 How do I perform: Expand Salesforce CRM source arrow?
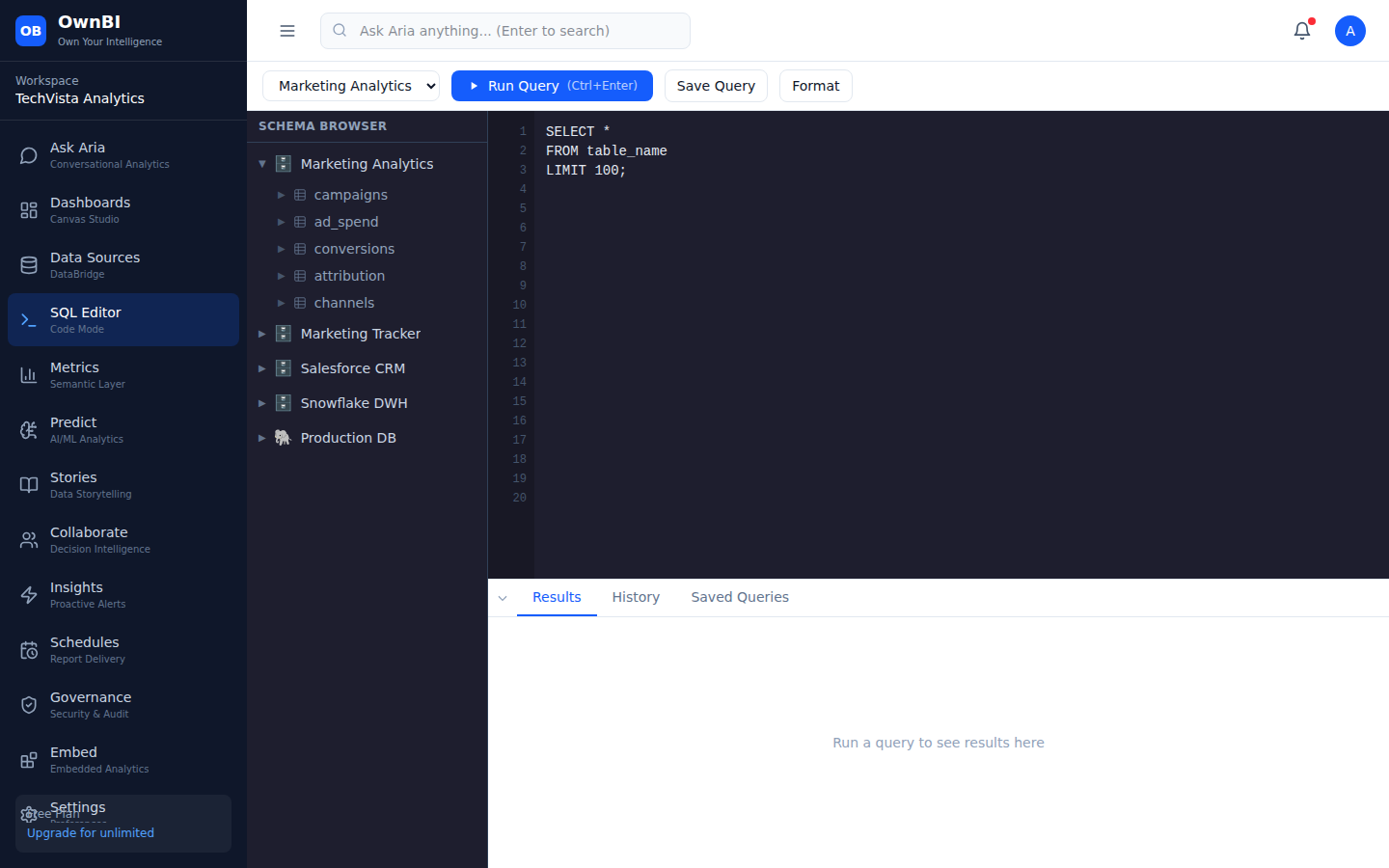click(x=262, y=368)
